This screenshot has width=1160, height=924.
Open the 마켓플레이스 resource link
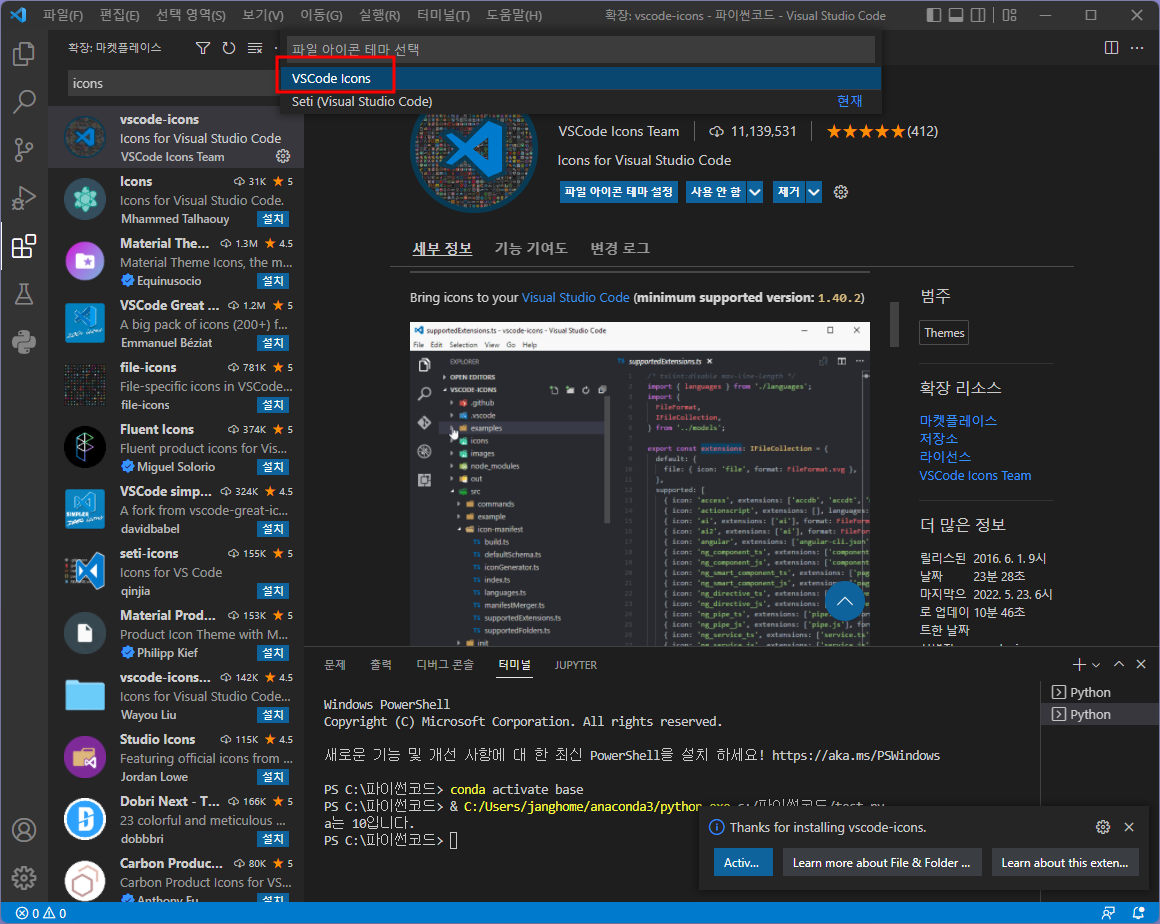pyautogui.click(x=958, y=420)
